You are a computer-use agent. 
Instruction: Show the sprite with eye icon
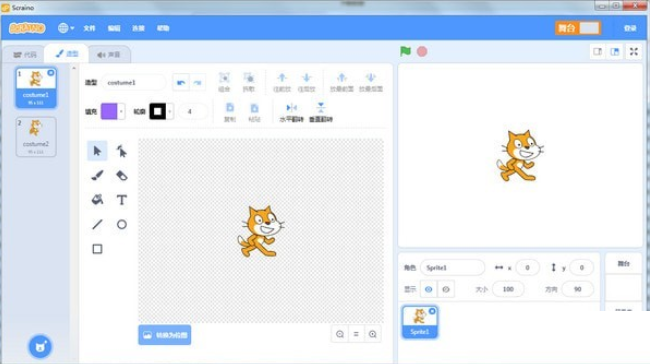pyautogui.click(x=429, y=289)
